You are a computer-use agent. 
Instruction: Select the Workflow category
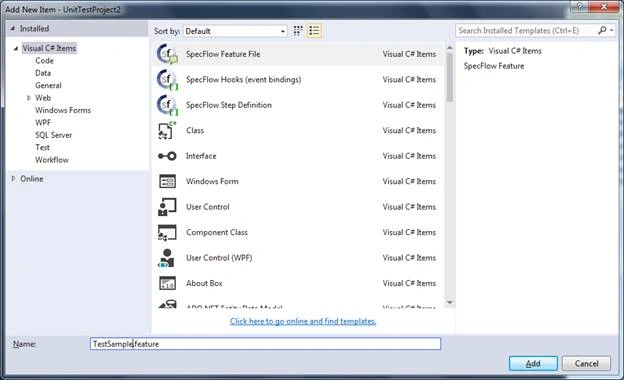click(52, 160)
